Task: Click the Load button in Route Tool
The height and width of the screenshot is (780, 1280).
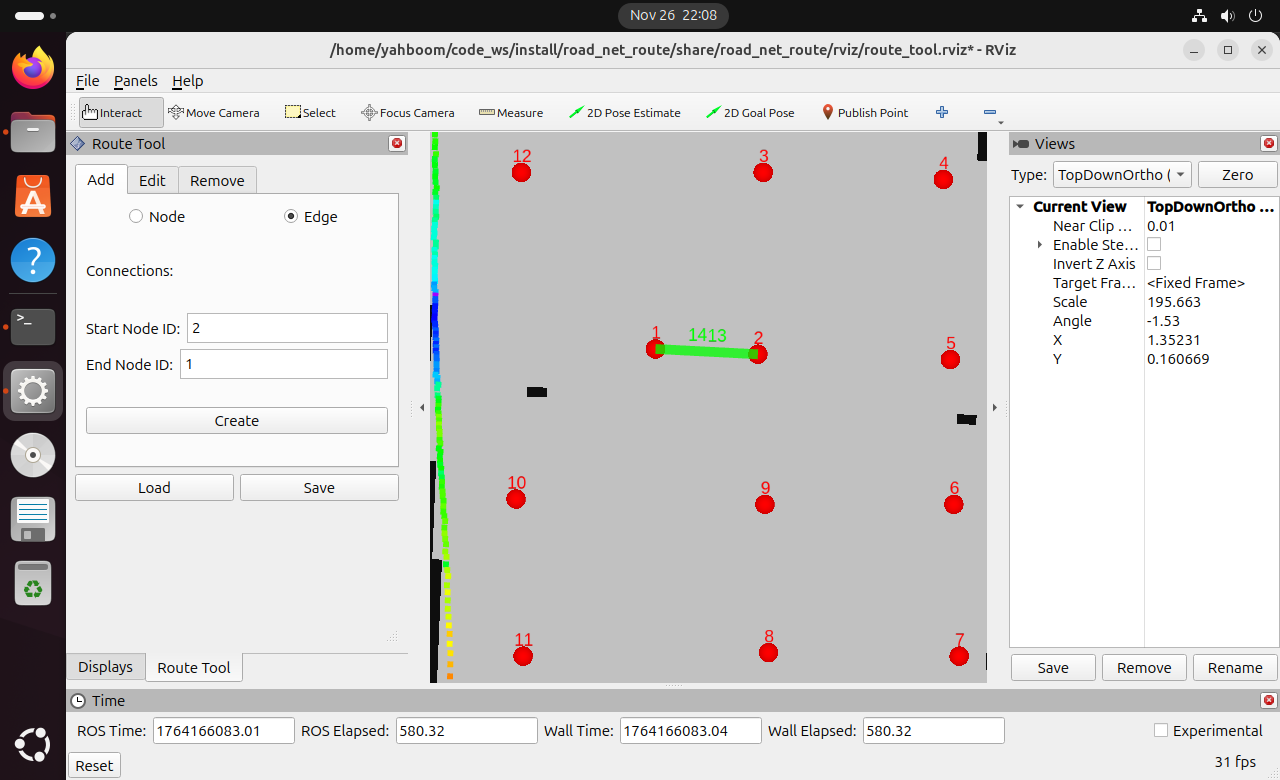Action: [x=154, y=488]
